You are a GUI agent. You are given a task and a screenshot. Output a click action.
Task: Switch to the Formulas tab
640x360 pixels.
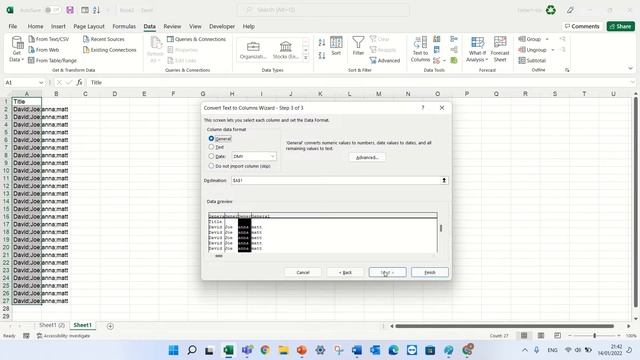coord(124,26)
